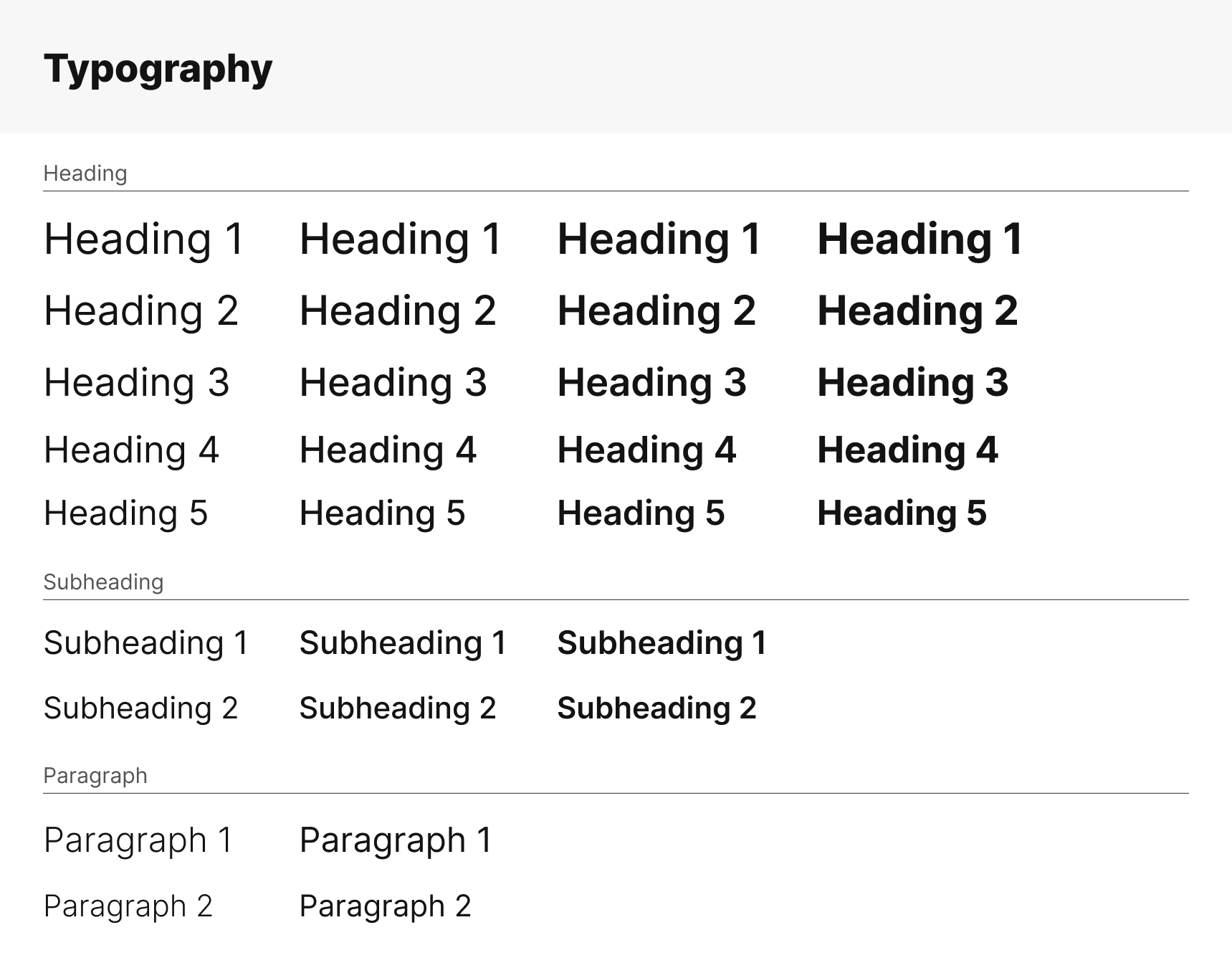Click the semibold Heading 3 in third column
This screenshot has width=1232, height=968.
pyautogui.click(x=652, y=382)
